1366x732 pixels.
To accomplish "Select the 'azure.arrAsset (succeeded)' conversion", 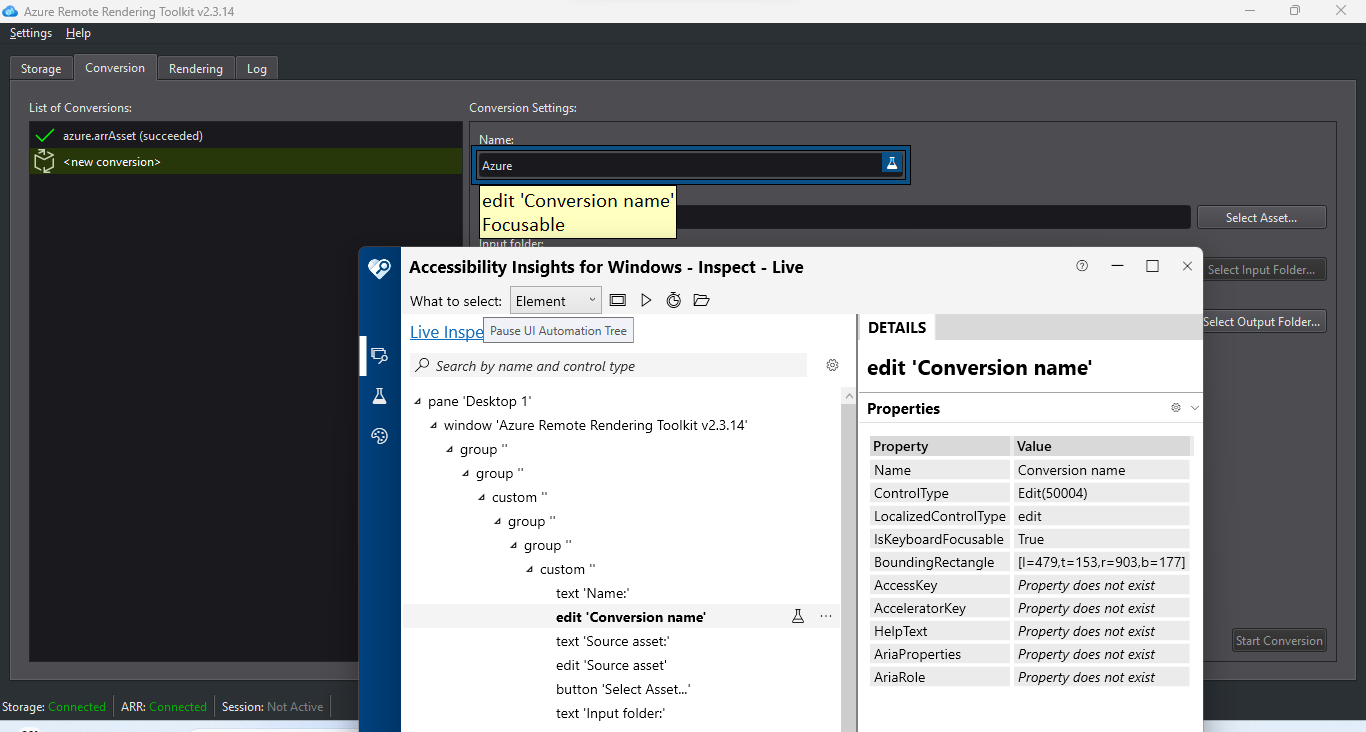I will pos(246,135).
